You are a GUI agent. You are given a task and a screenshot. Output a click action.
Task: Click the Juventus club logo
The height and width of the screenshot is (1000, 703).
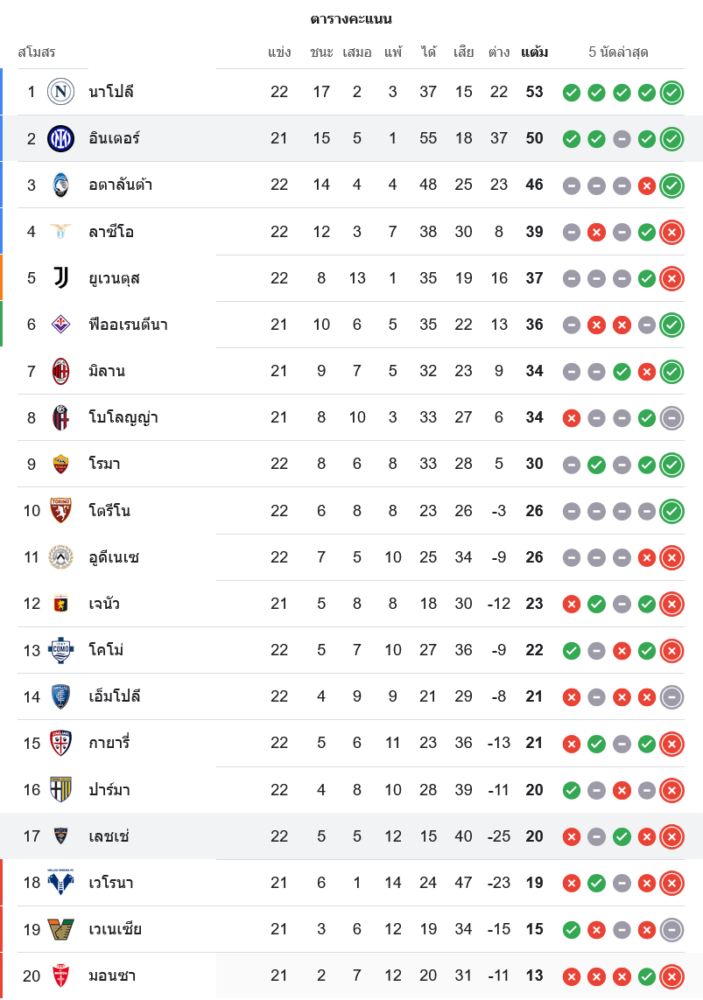[61, 278]
